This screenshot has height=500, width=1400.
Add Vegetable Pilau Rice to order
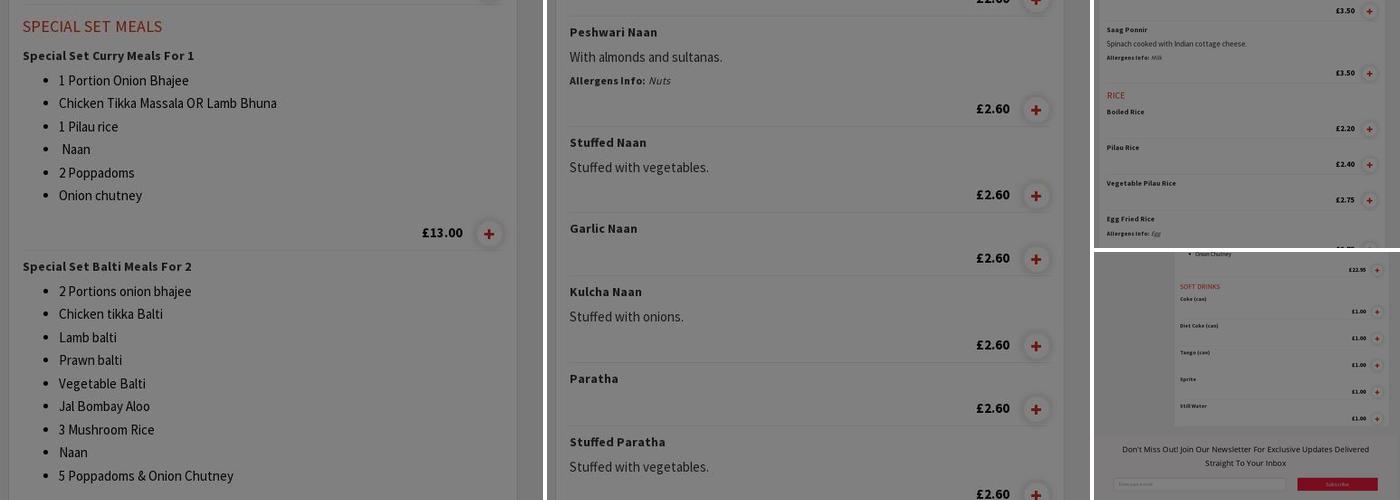pos(1370,200)
